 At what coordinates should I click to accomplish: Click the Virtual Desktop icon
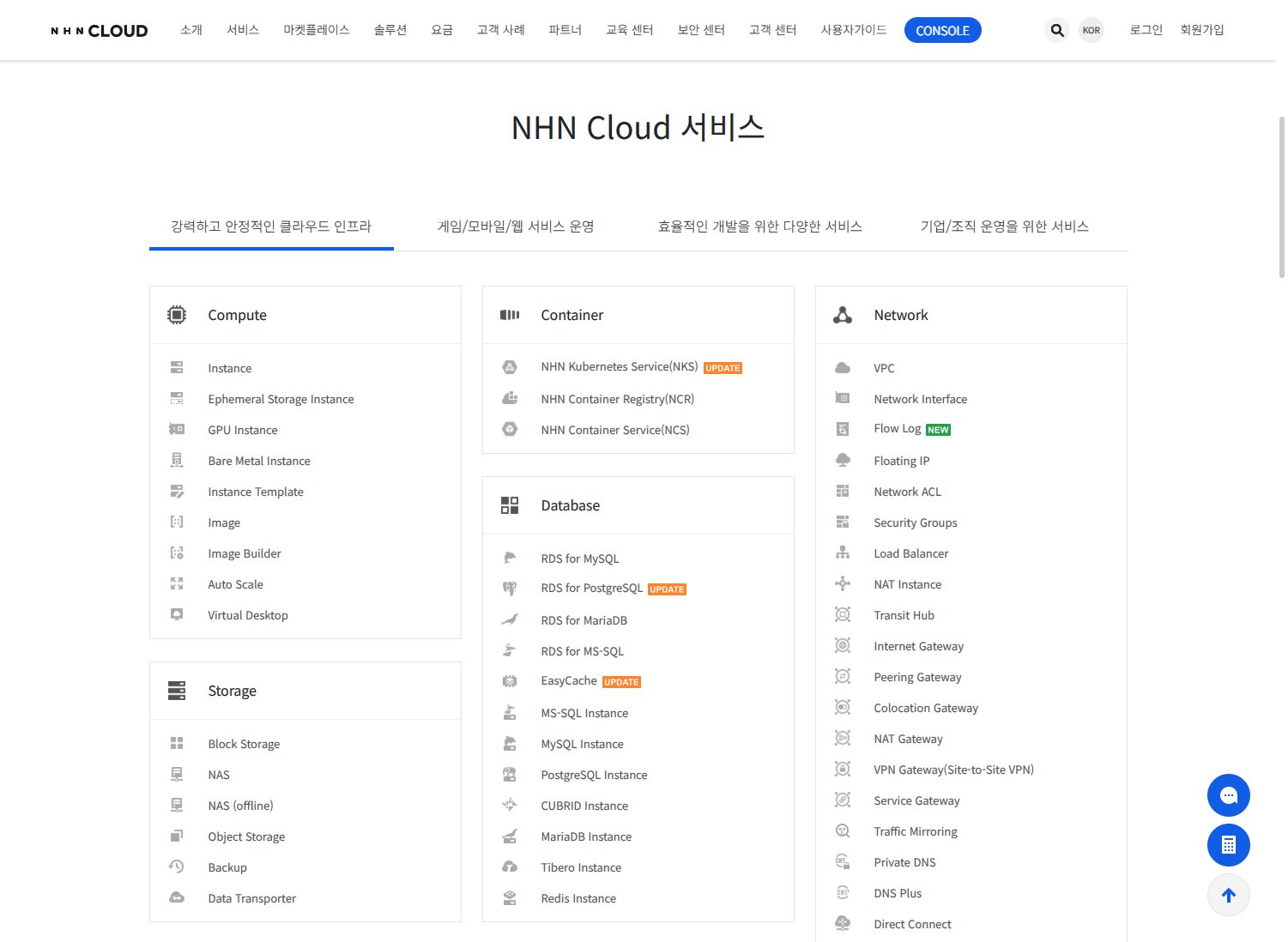coord(177,614)
